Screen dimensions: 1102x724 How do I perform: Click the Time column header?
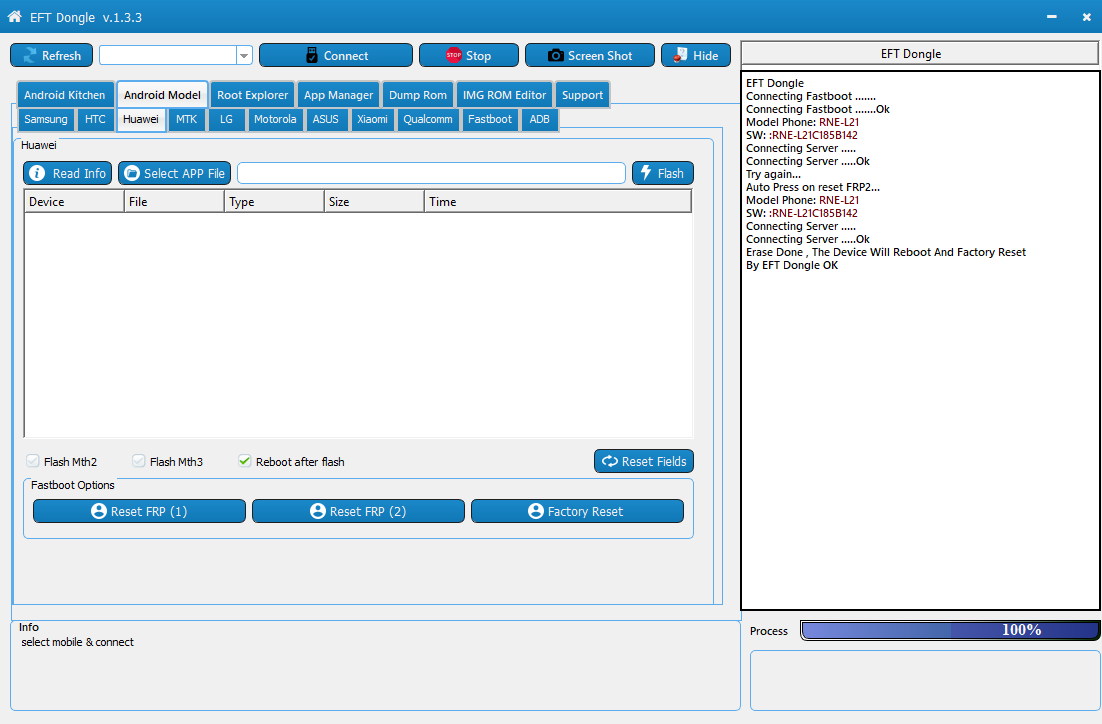tap(558, 202)
